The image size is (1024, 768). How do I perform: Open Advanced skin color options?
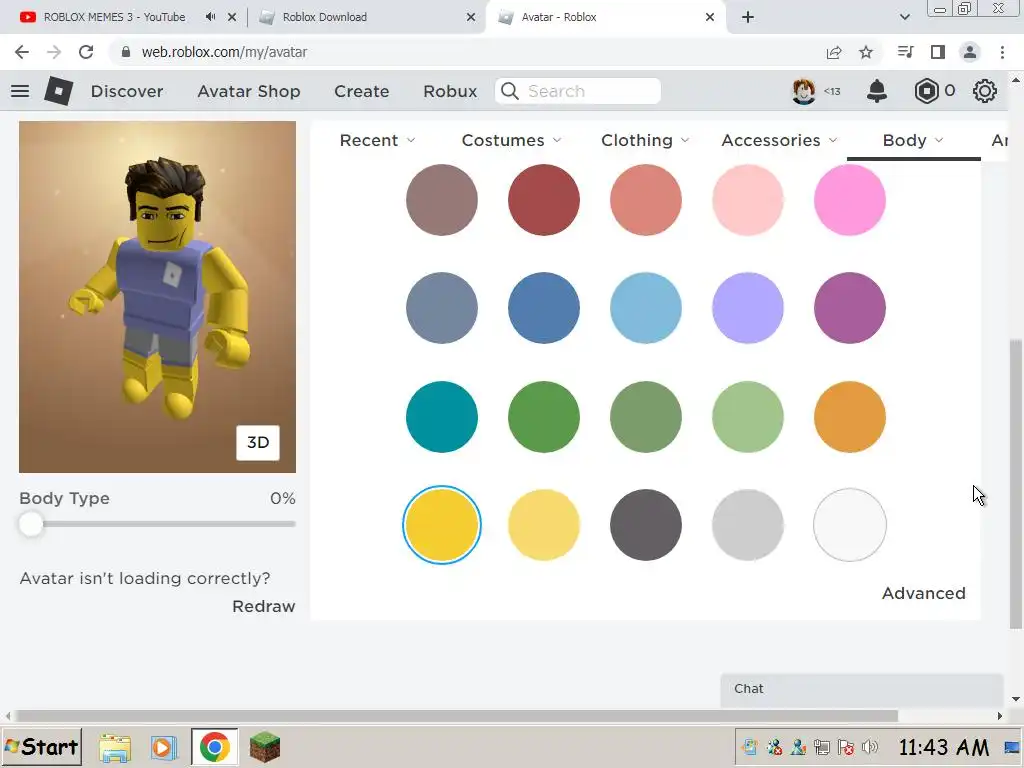[923, 594]
